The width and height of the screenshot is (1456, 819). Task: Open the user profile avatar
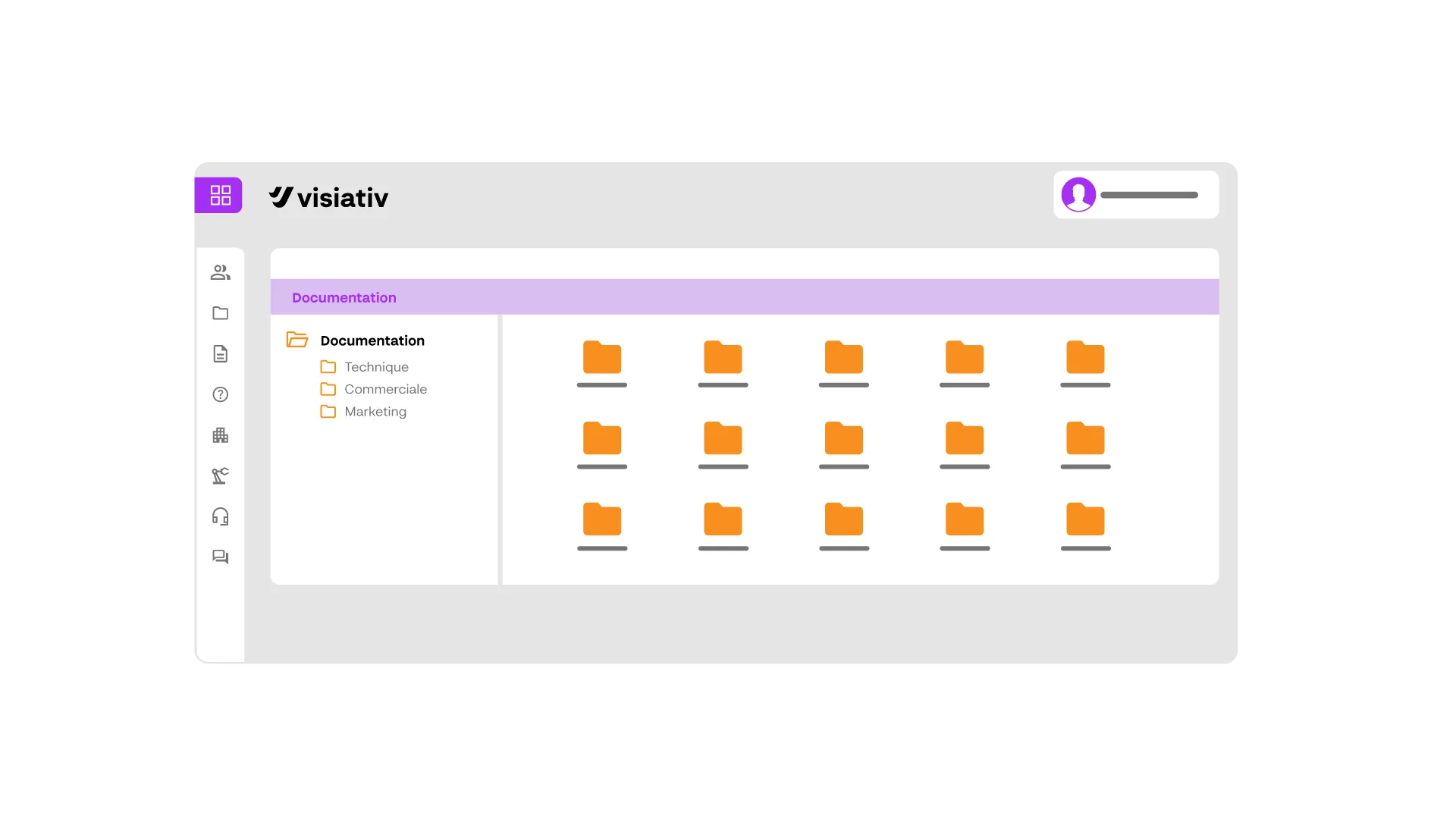click(1078, 195)
